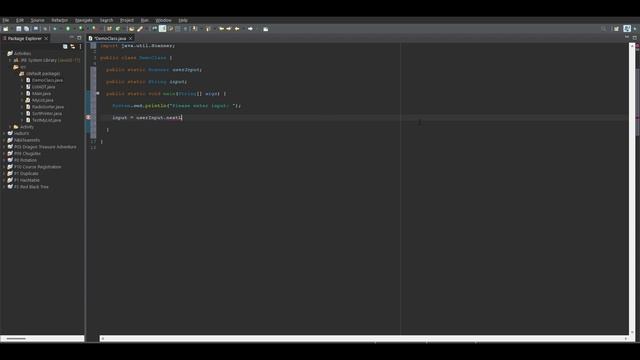Click the New Java Class icon
Screen dimensions: 640x360
click(x=118, y=29)
